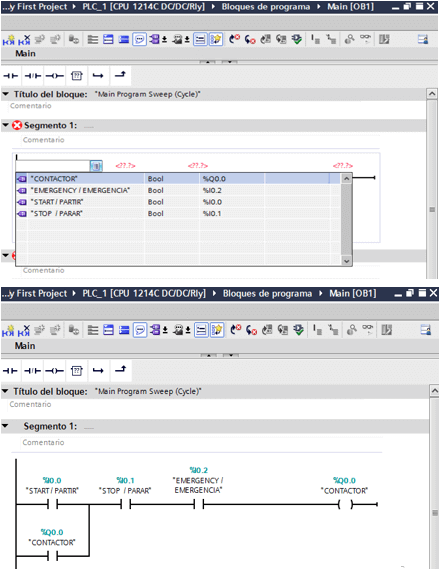Click the %Q0.0 address label above the output coil

pos(344,480)
